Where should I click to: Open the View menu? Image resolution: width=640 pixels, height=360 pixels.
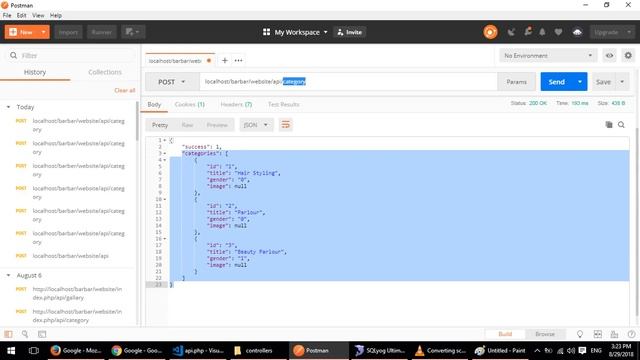38,16
